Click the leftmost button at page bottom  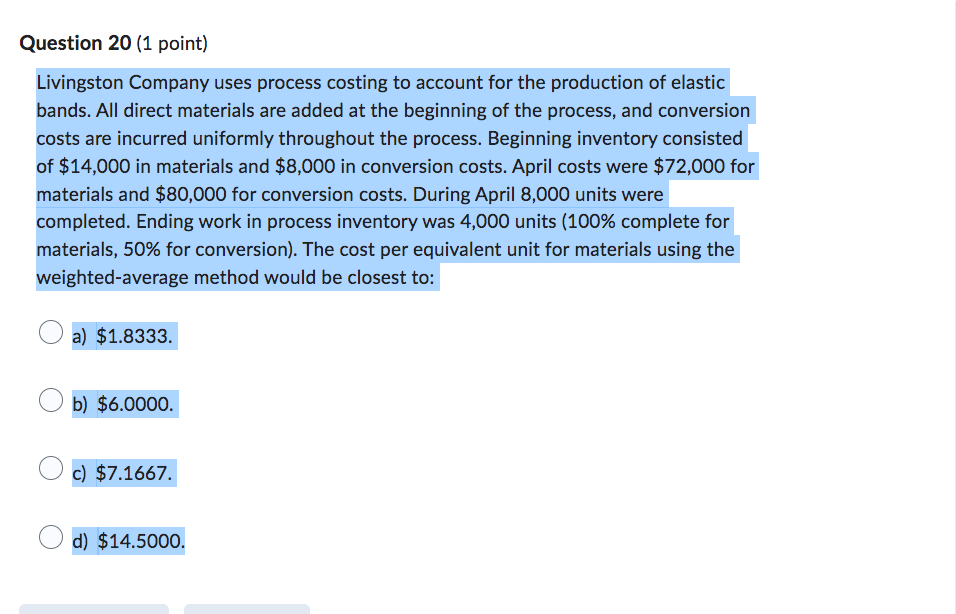click(x=94, y=610)
